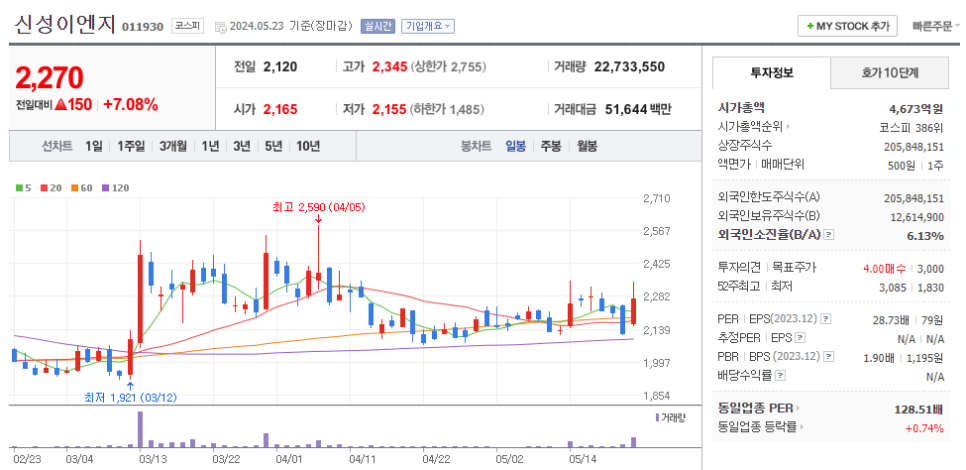Open the 동일업종 등락률 link
The height and width of the screenshot is (470, 966).
(763, 426)
